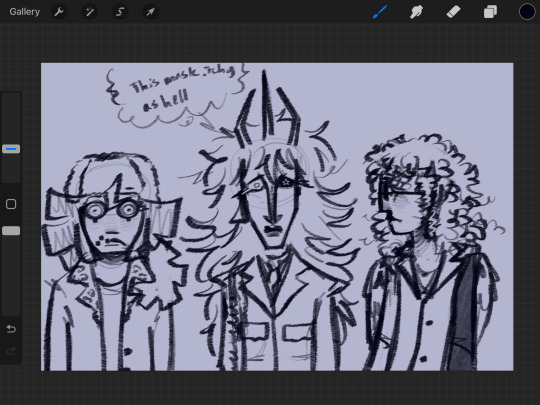Viewport: 540px width, 405px height.
Task: Select the Brush tool
Action: (380, 12)
